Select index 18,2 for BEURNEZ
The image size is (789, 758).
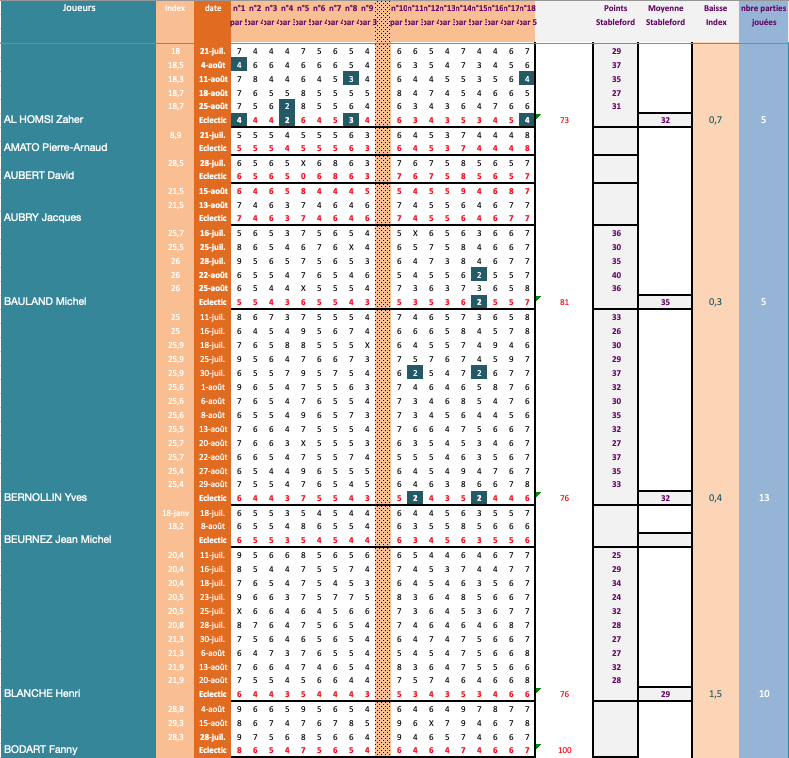pyautogui.click(x=175, y=526)
